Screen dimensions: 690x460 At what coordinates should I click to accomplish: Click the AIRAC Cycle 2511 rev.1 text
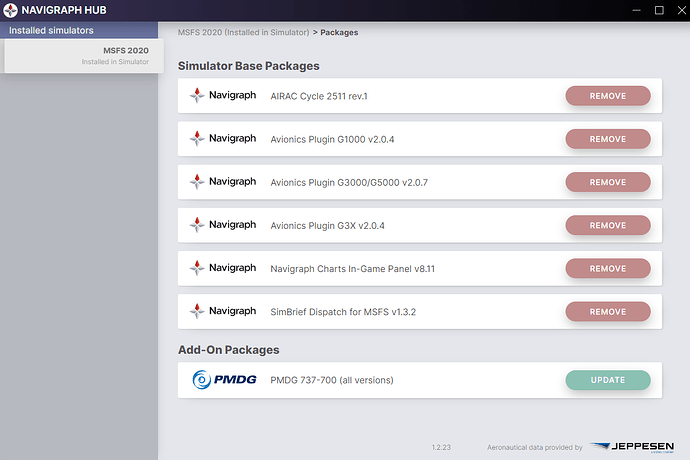[x=319, y=96]
